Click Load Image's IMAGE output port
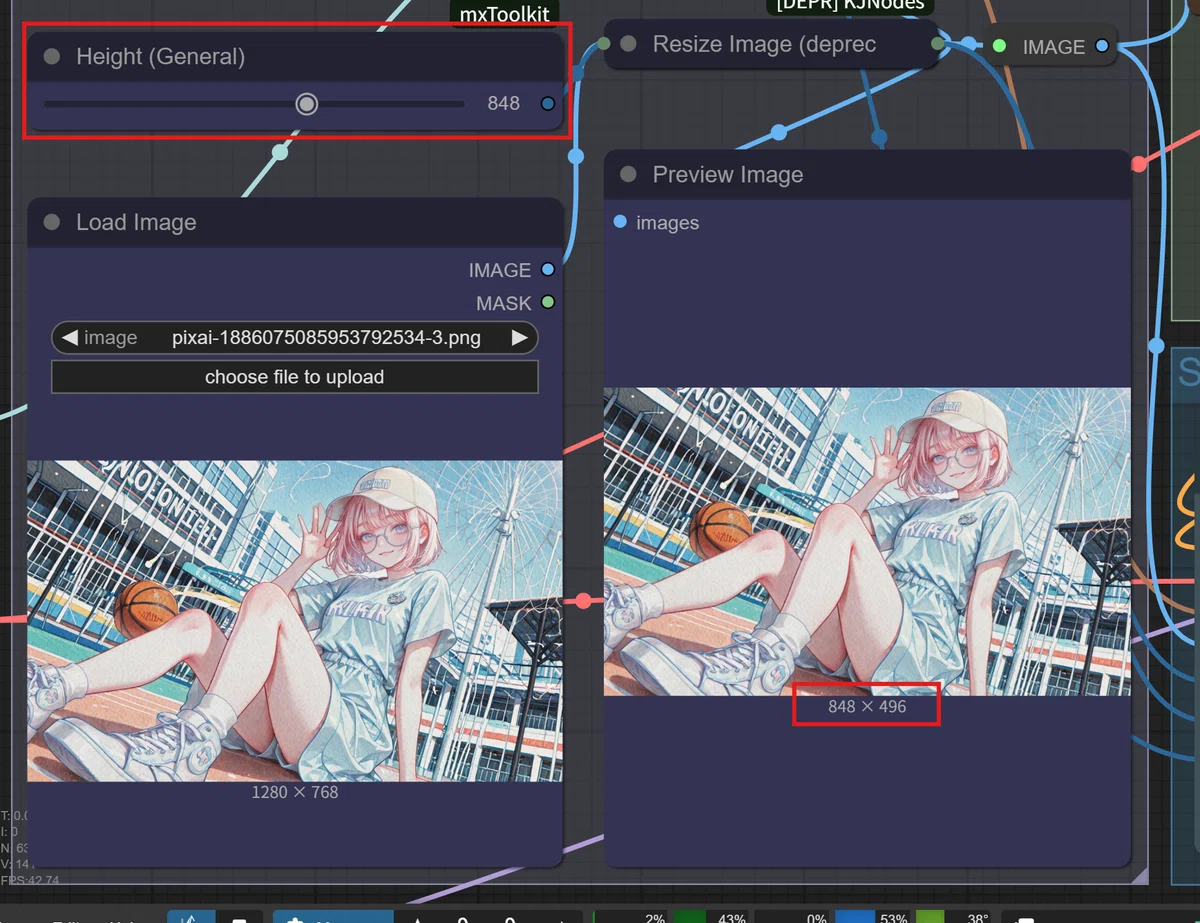 [x=547, y=270]
